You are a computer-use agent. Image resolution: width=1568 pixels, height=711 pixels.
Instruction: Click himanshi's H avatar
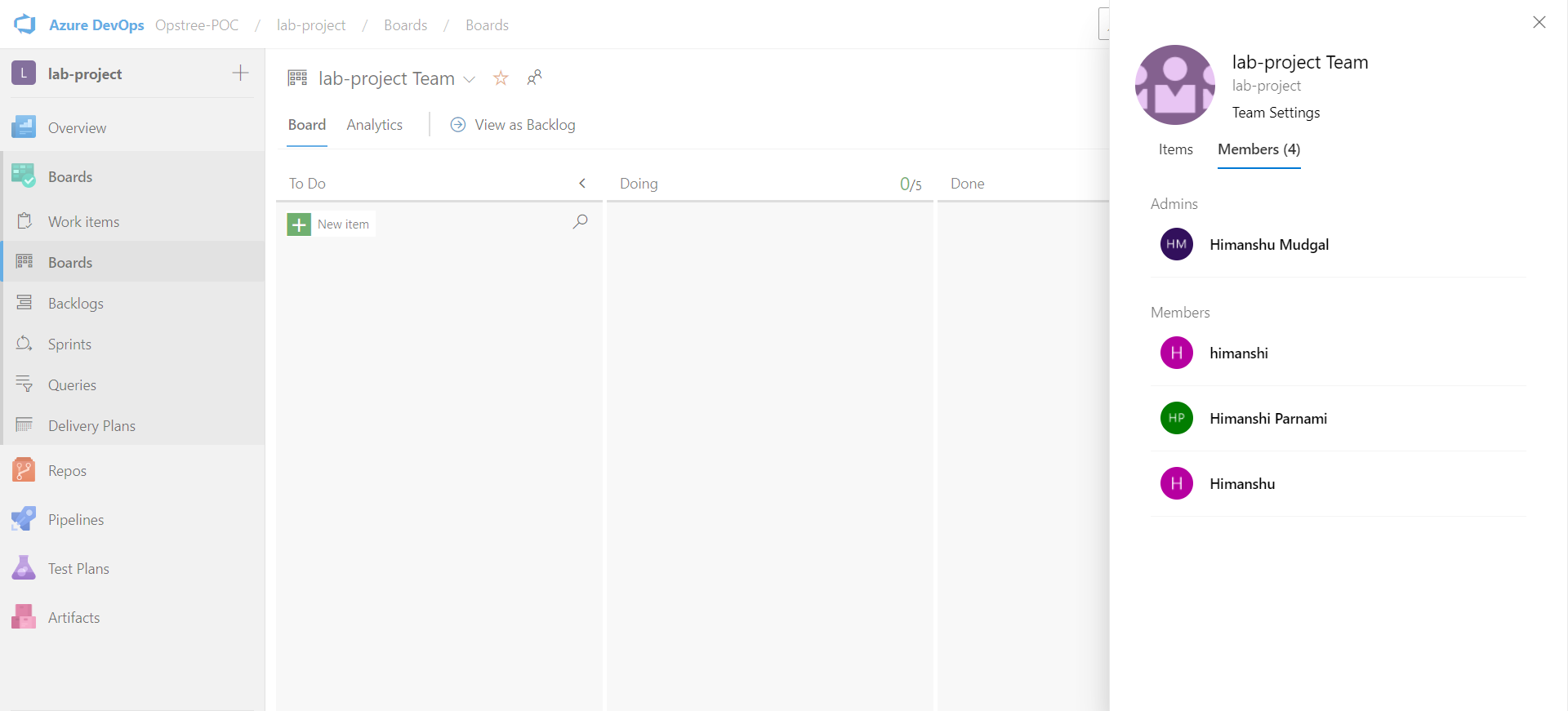[x=1176, y=353]
